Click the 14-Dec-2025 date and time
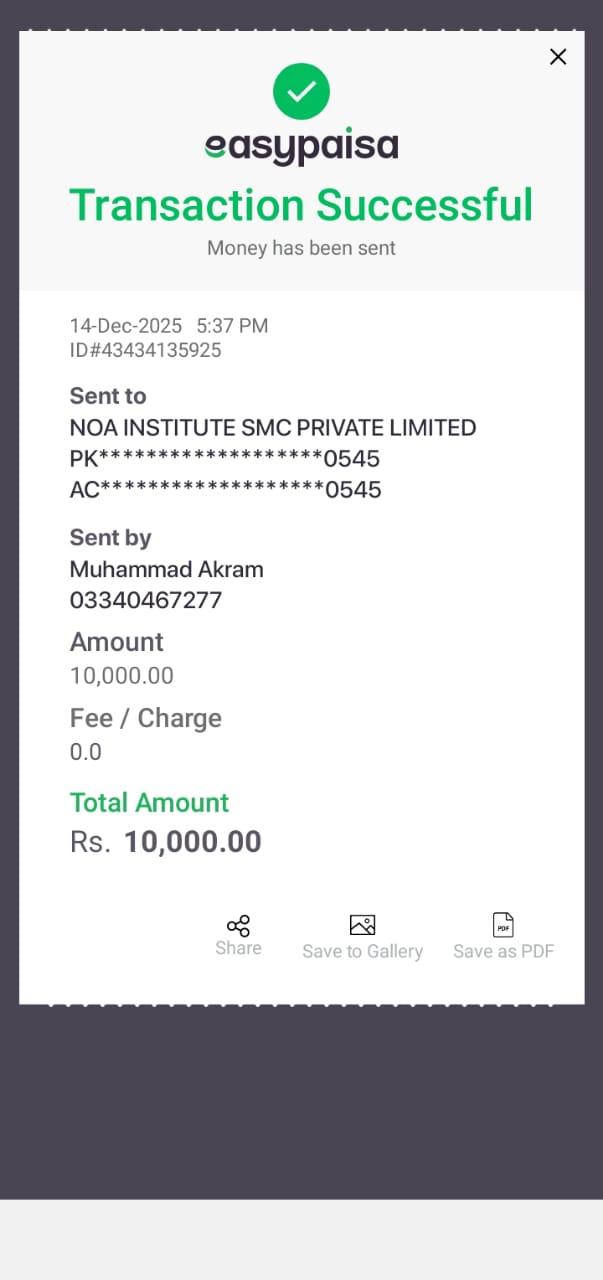 [169, 326]
